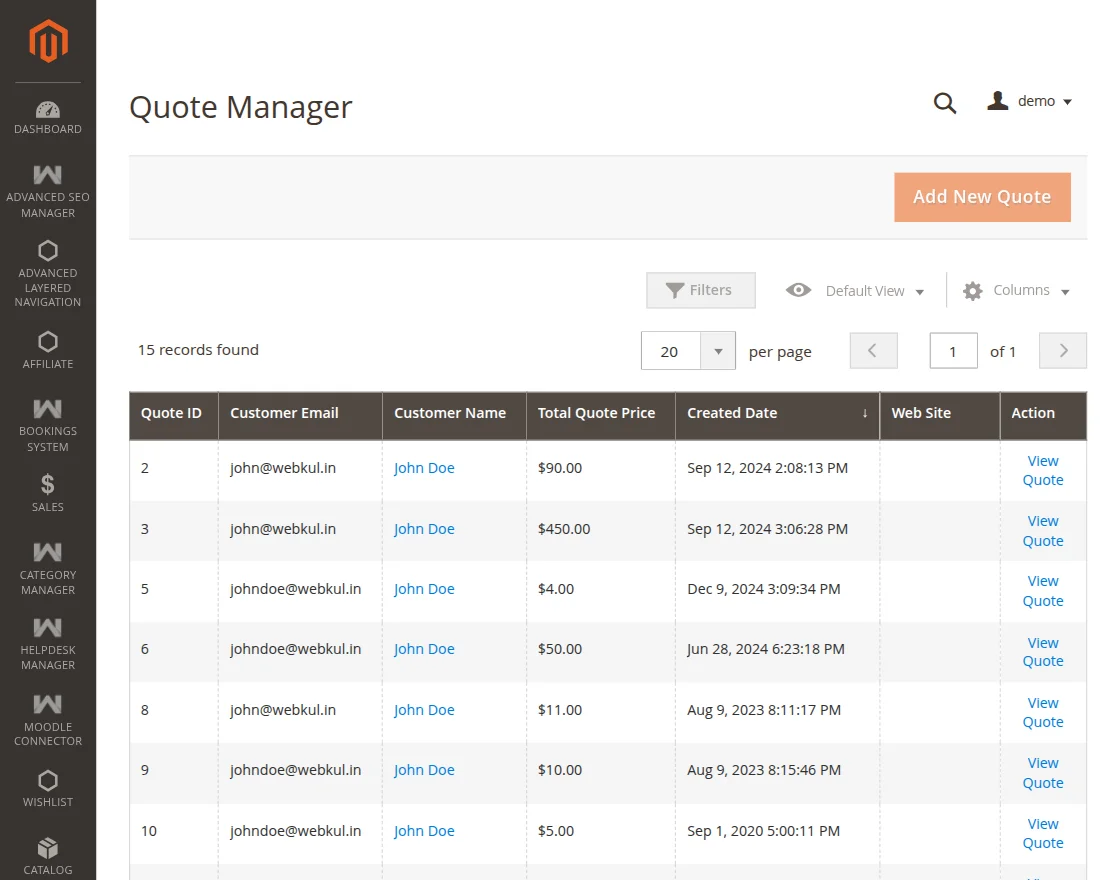Open the demo user account menu
This screenshot has width=1120, height=880.
point(1030,101)
